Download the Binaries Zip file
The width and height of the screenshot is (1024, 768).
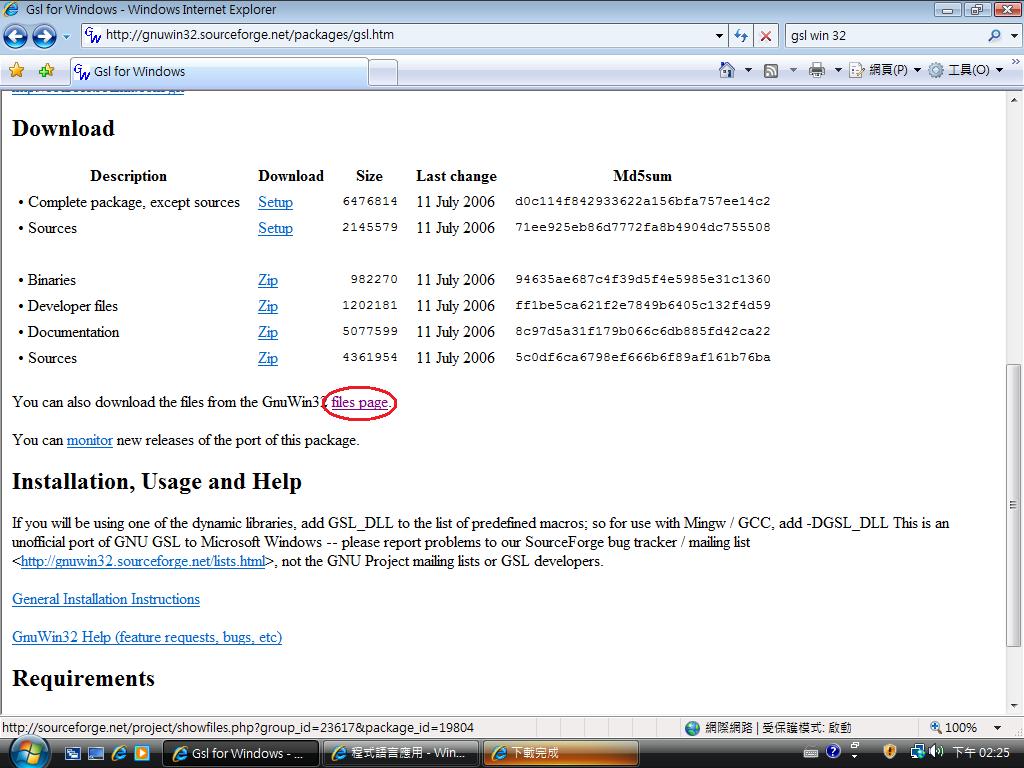tap(267, 280)
